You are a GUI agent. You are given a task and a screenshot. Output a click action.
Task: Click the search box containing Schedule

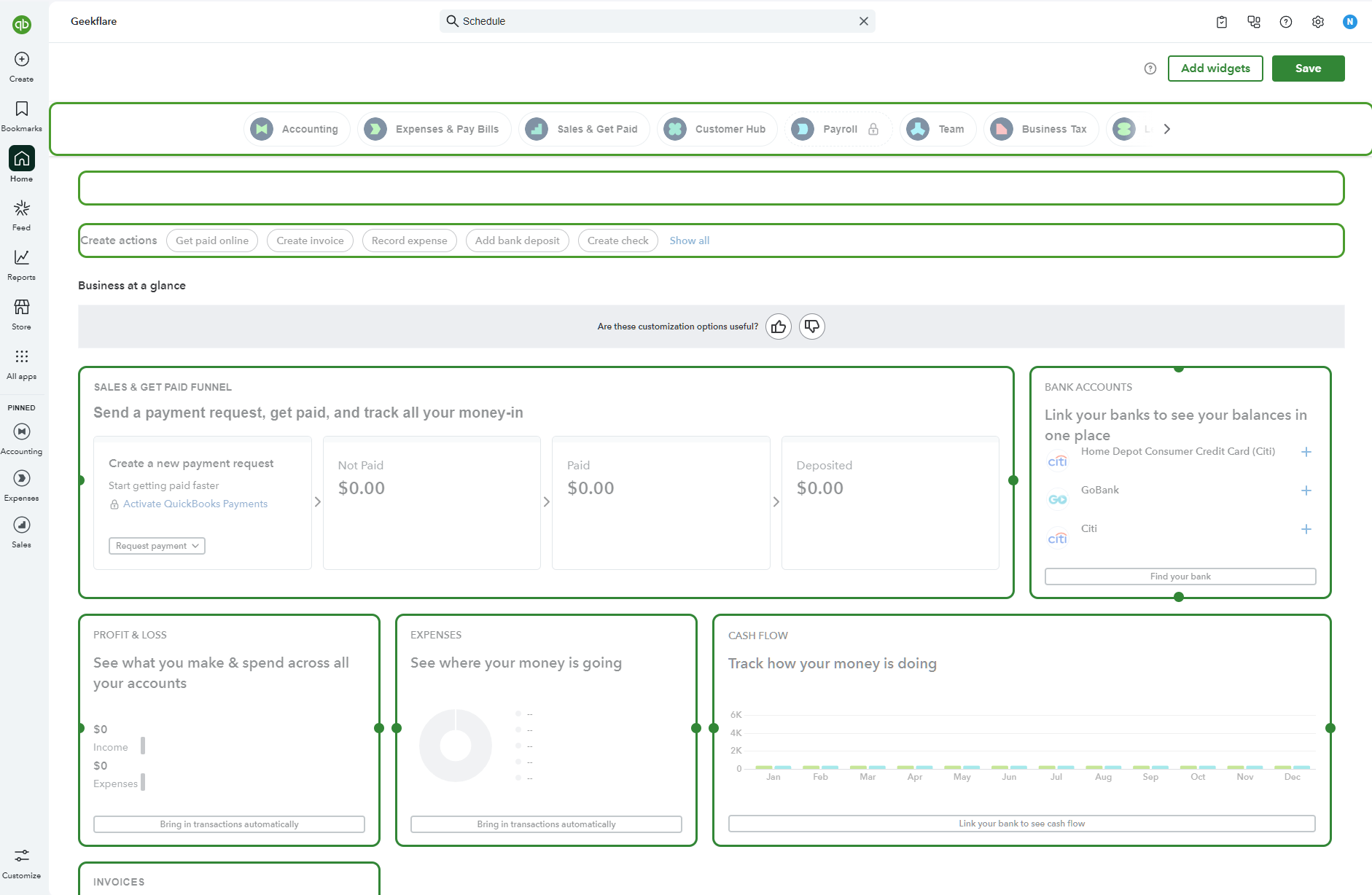coord(658,21)
